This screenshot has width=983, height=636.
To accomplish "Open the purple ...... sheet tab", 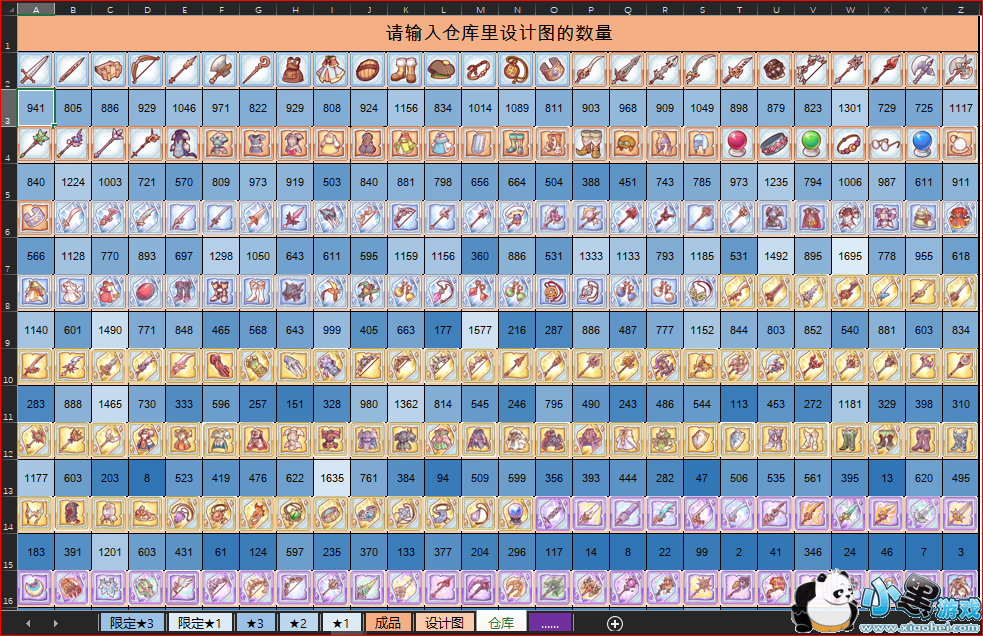I will point(550,623).
